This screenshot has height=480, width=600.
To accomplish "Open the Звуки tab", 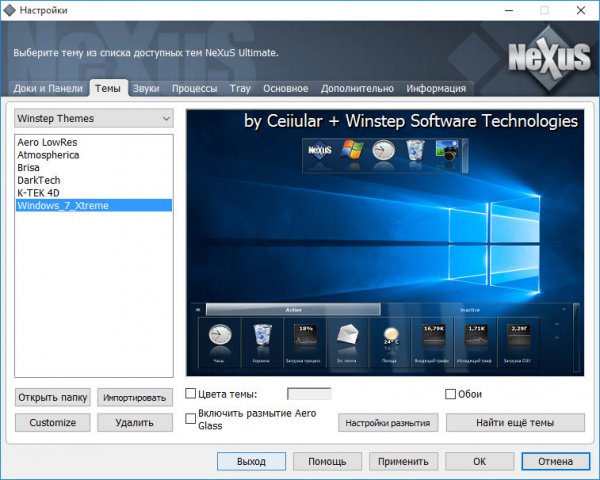I will pos(146,88).
